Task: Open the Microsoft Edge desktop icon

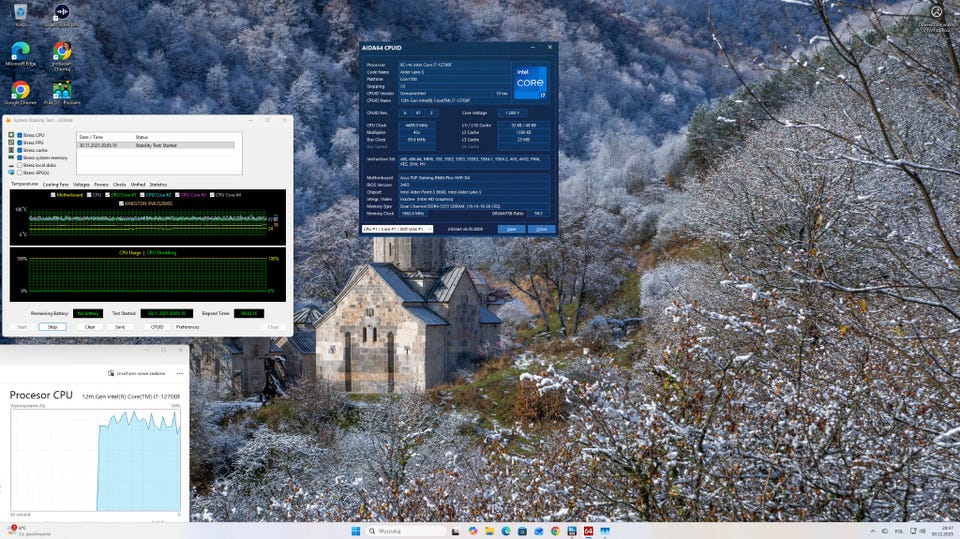Action: click(x=20, y=51)
